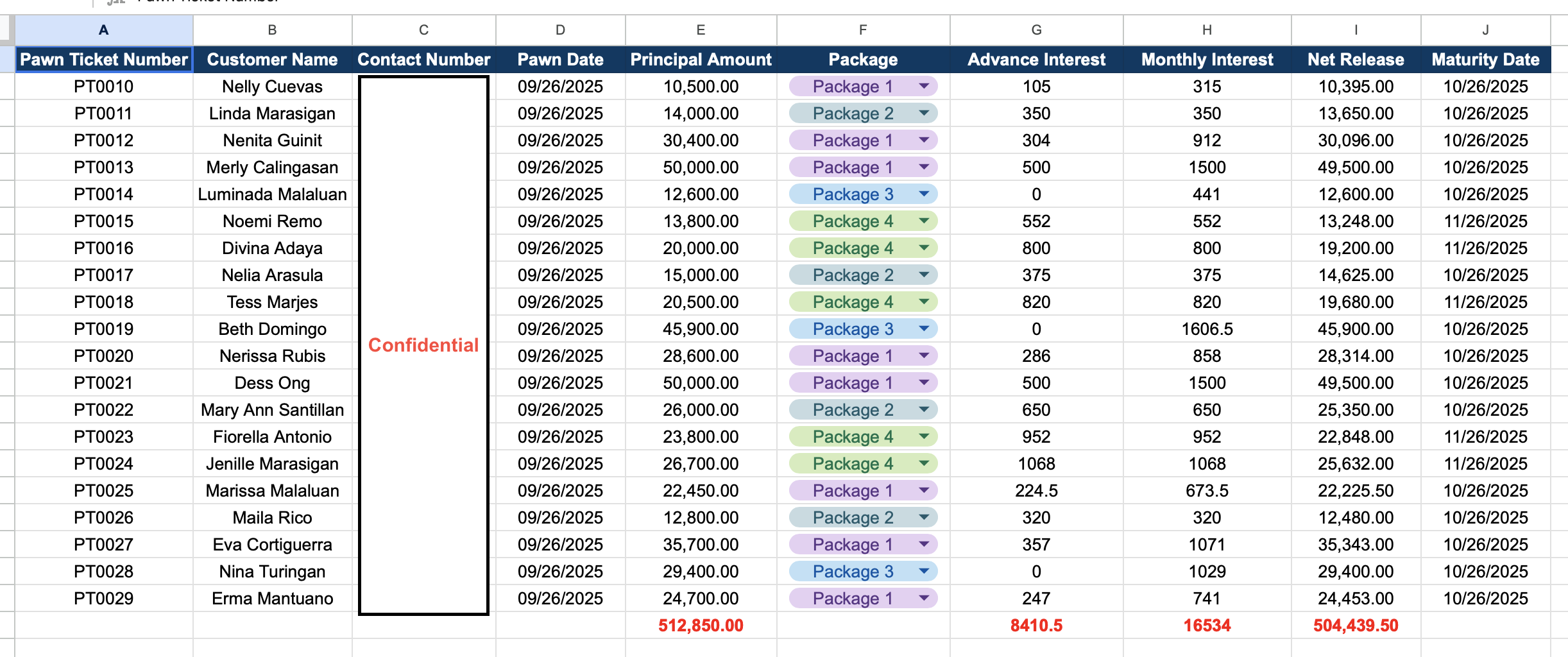Open the Package 4 dropdown for Noemi Remo
Viewport: 1568px width, 657px height.
[924, 221]
